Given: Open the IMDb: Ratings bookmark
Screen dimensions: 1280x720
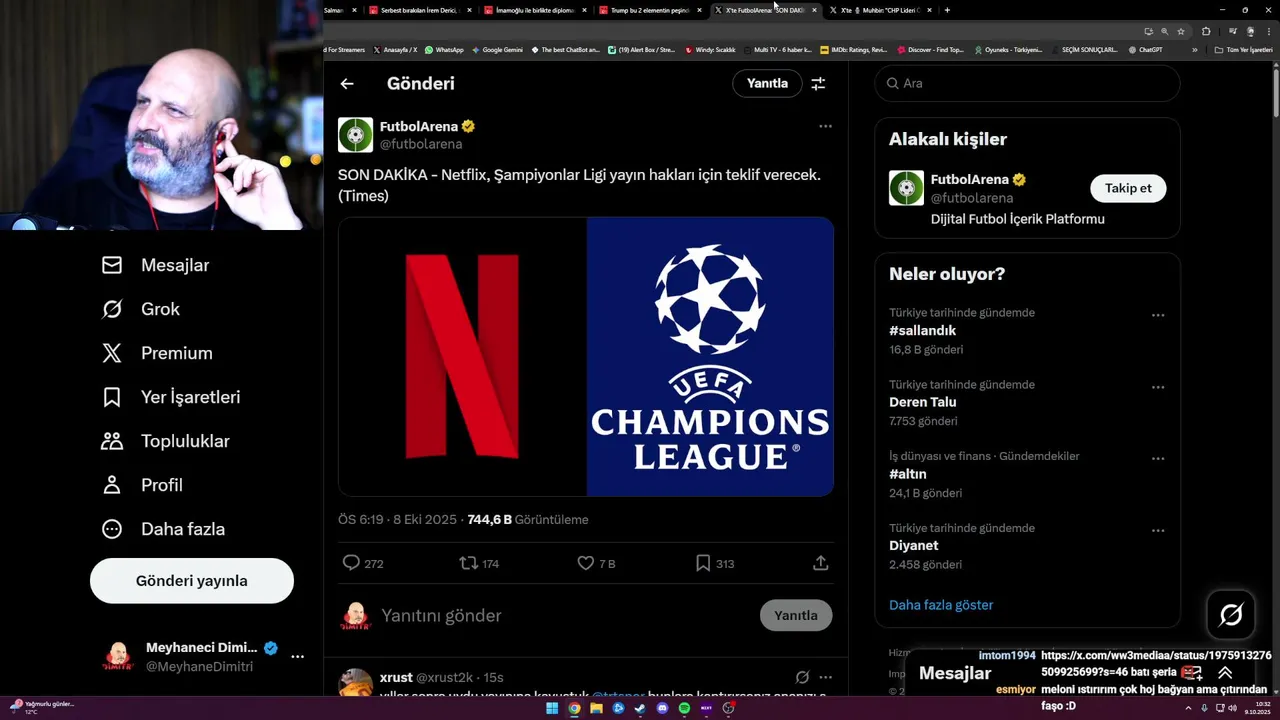Looking at the screenshot, I should [853, 50].
